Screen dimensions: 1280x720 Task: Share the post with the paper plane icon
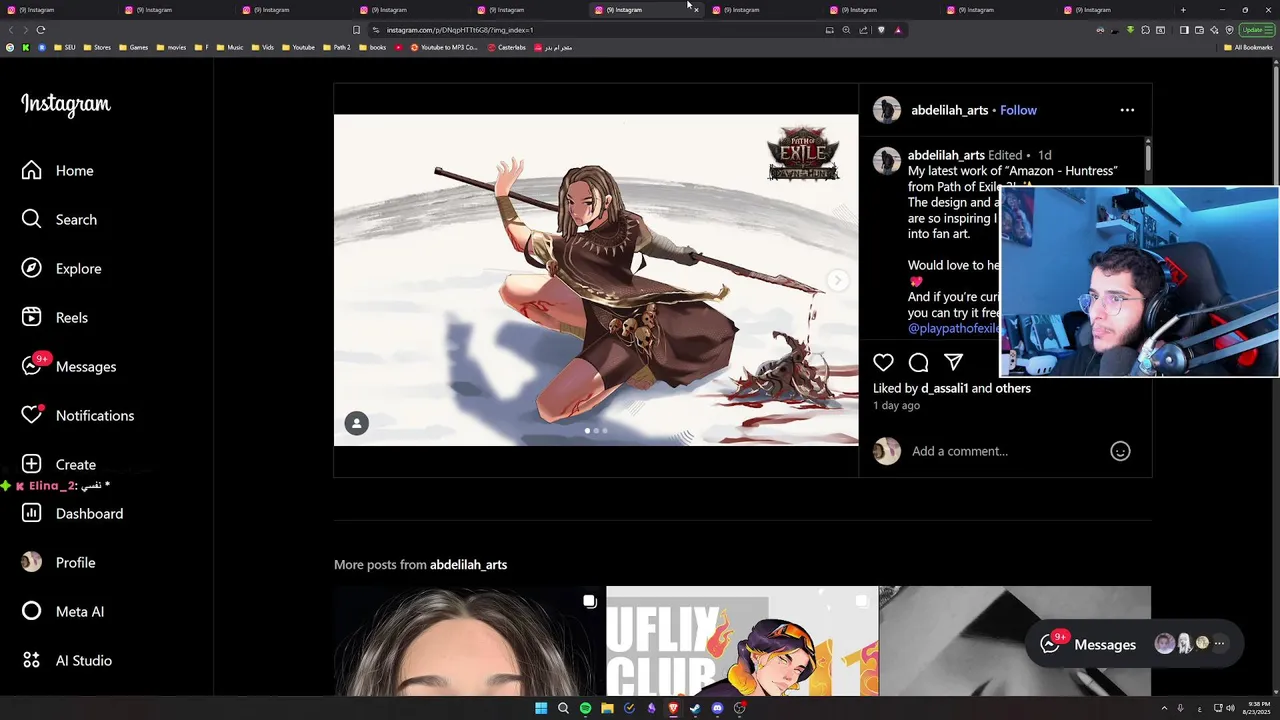(953, 363)
